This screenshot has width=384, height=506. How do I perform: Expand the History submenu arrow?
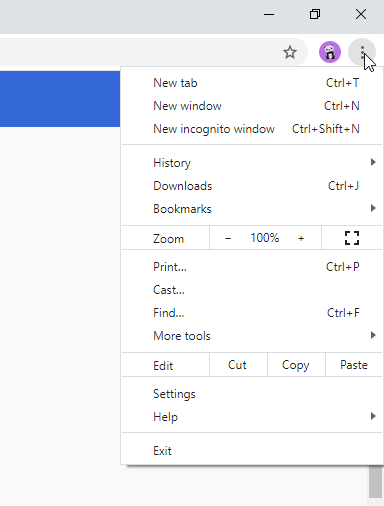coord(373,162)
